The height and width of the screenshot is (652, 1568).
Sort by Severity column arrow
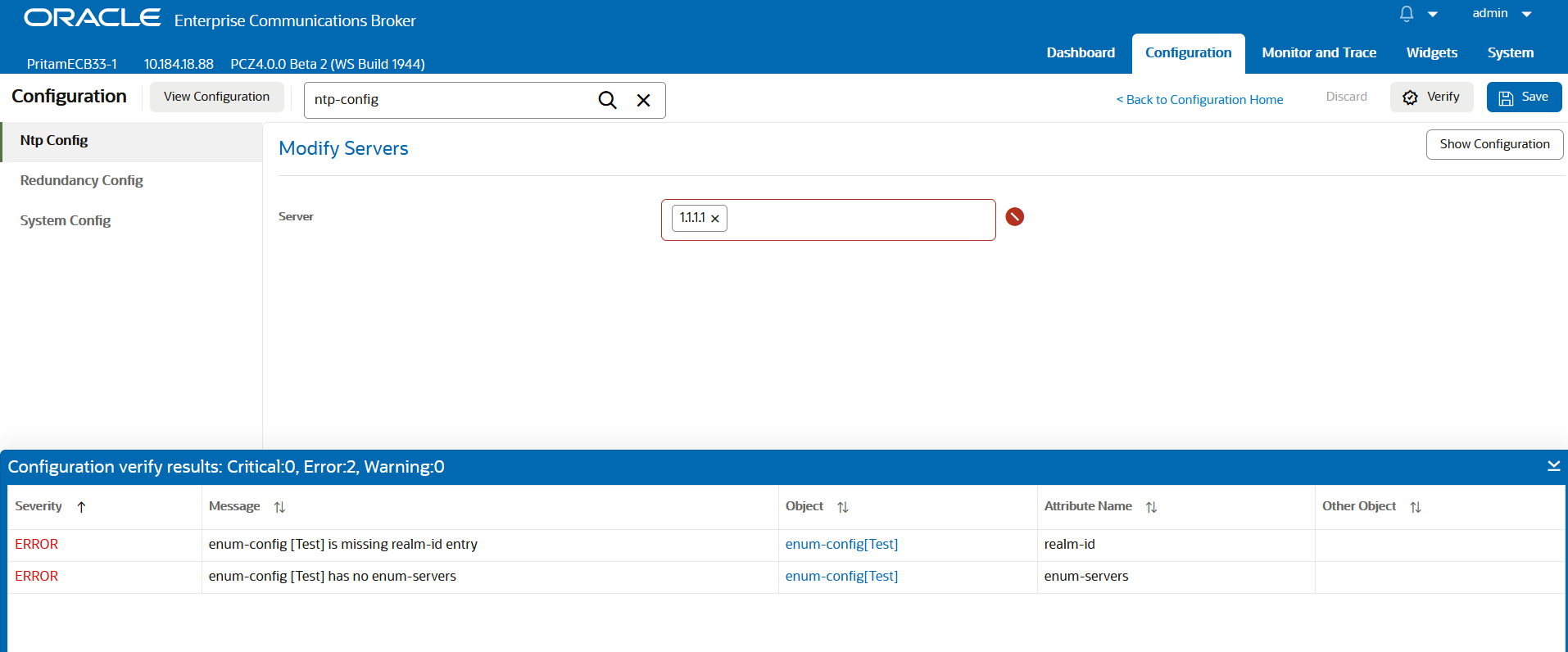pyautogui.click(x=81, y=507)
